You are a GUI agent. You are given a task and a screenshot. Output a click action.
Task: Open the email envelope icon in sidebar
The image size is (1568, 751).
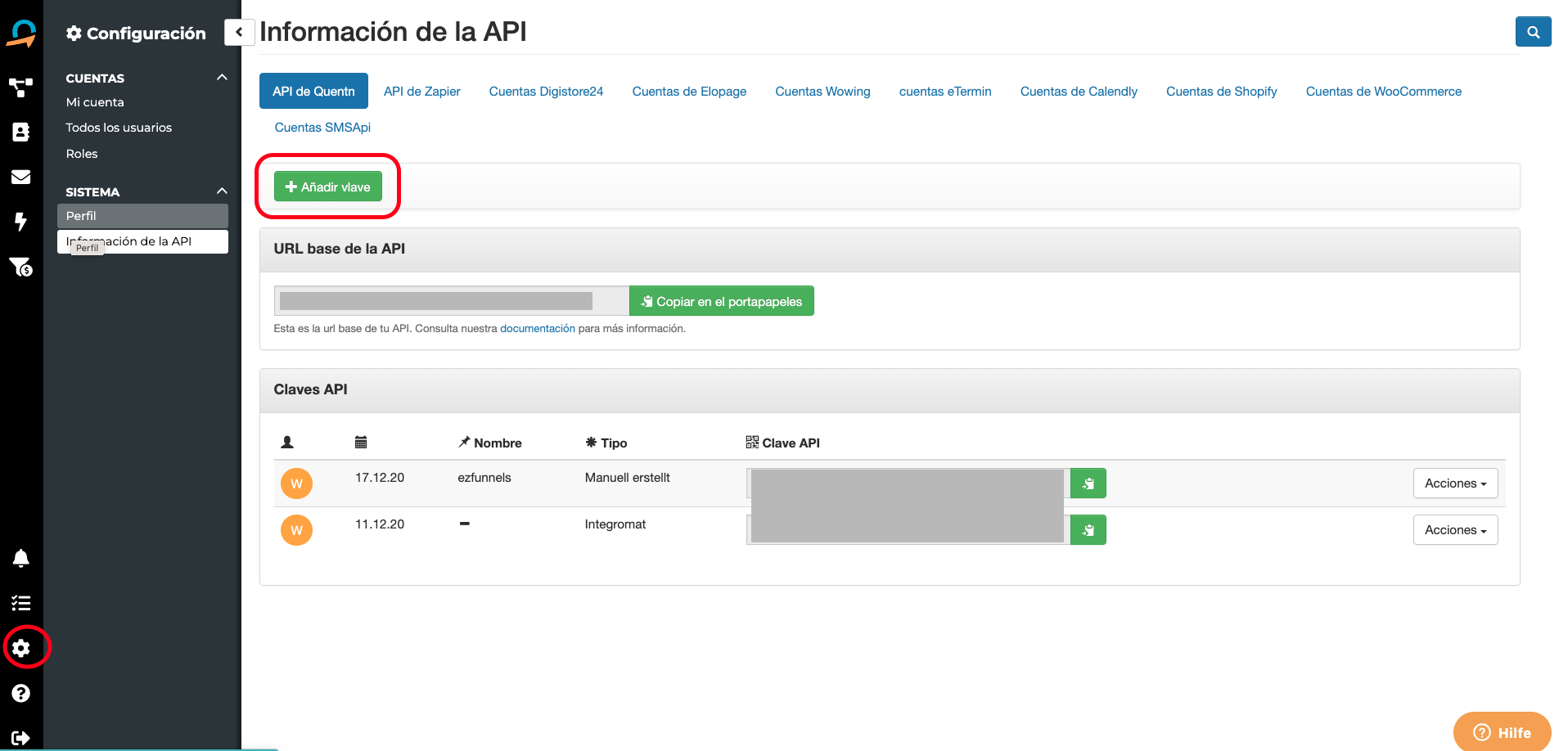(x=21, y=177)
